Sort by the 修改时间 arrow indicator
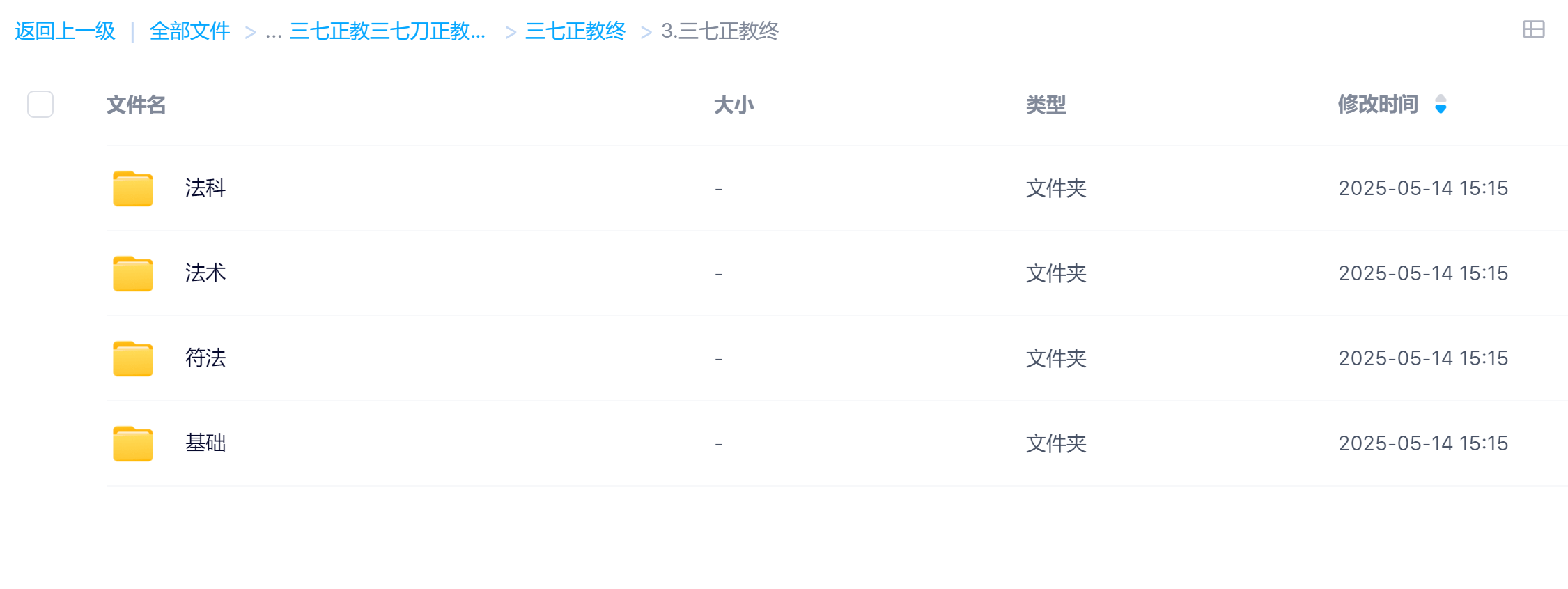This screenshot has width=1568, height=589. (x=1441, y=105)
